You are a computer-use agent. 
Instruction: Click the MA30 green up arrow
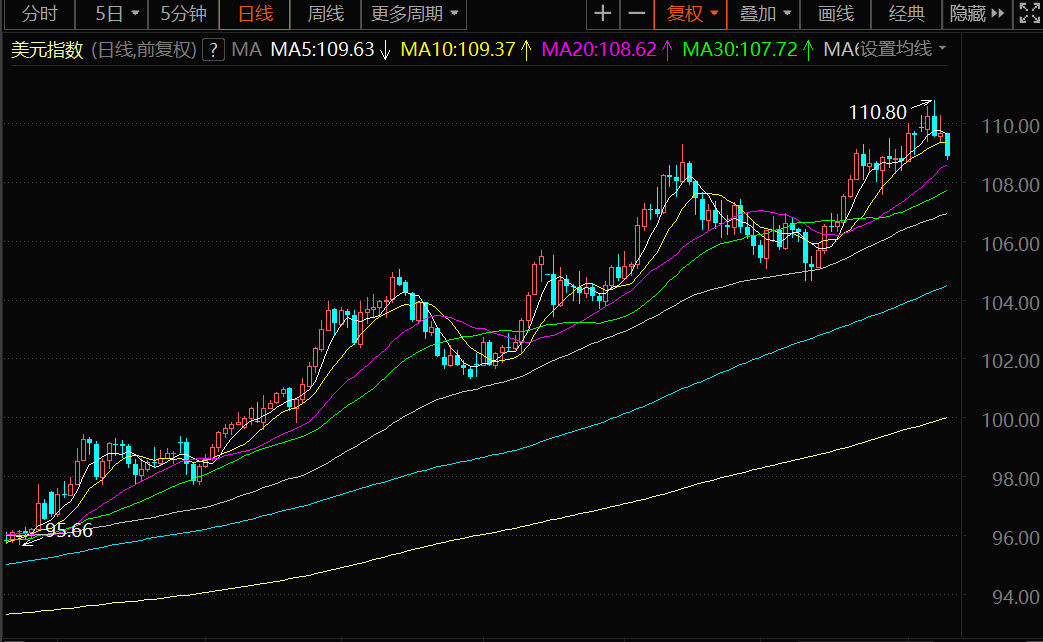pos(807,50)
